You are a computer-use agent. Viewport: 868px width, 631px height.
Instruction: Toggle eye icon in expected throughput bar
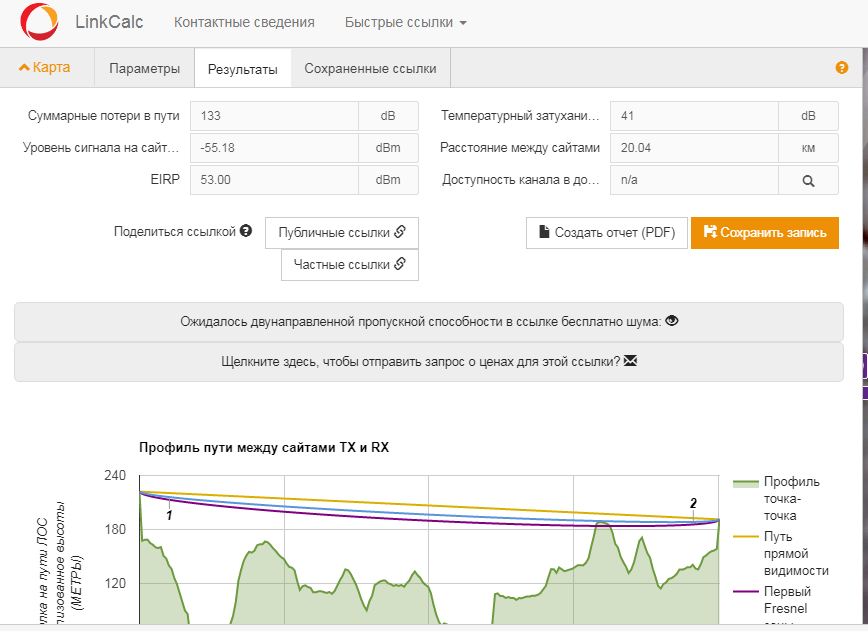click(672, 322)
